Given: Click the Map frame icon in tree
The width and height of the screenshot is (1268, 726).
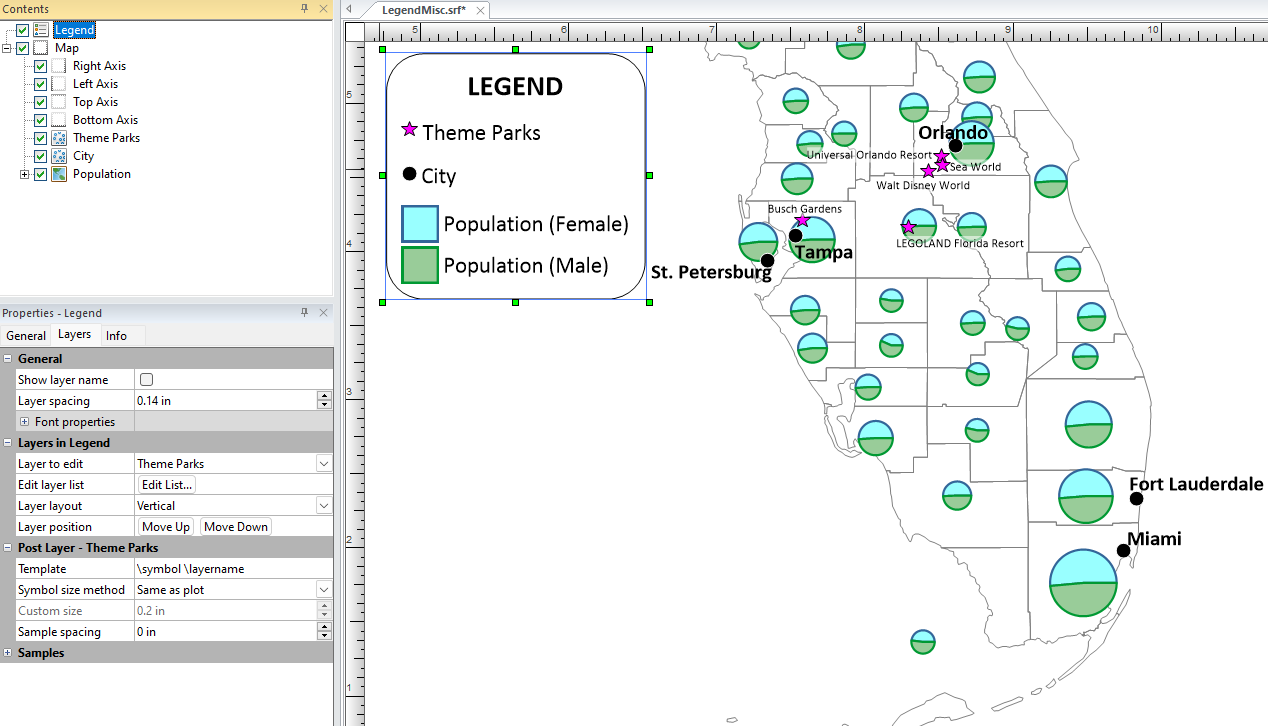Looking at the screenshot, I should [40, 48].
